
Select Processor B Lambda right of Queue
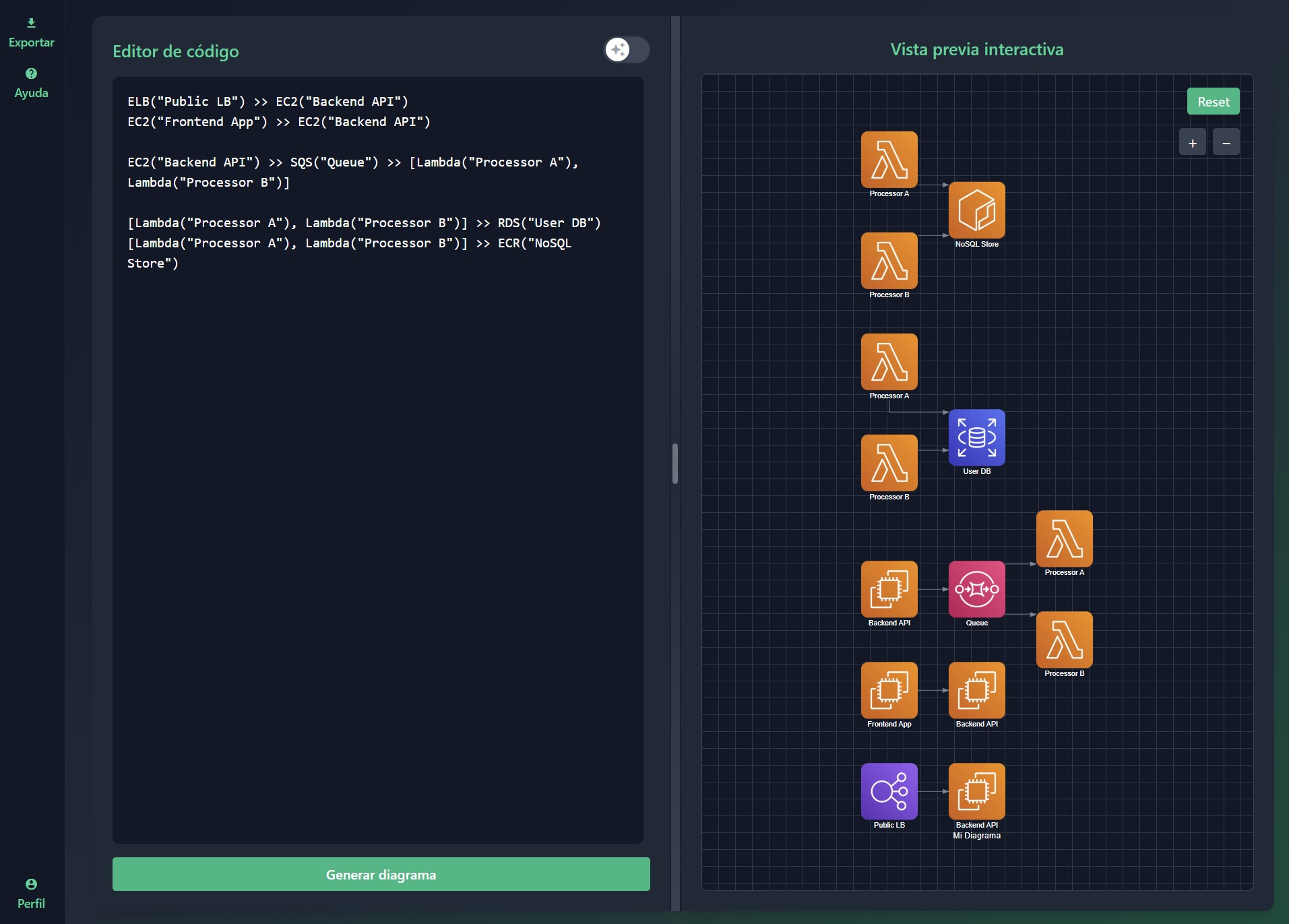point(1064,640)
